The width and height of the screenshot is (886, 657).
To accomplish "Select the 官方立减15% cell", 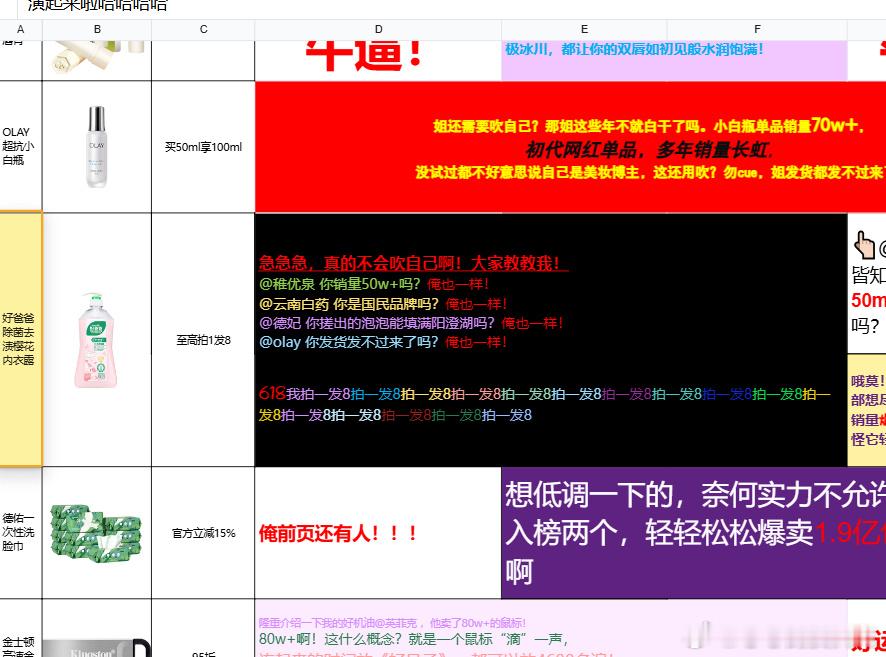I will [x=203, y=533].
